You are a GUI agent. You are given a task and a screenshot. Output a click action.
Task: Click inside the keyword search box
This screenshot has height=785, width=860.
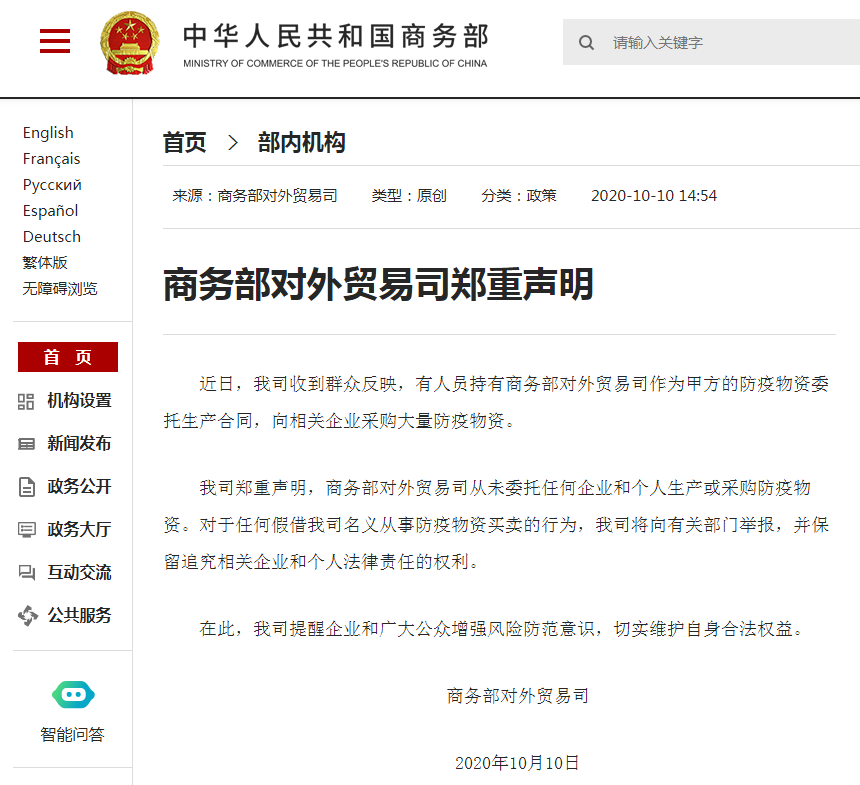[700, 43]
